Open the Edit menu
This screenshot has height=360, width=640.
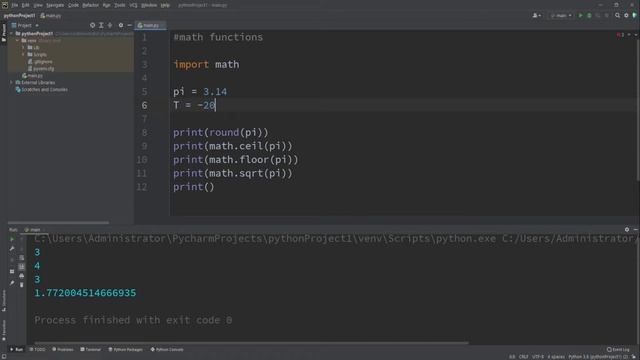(25, 5)
